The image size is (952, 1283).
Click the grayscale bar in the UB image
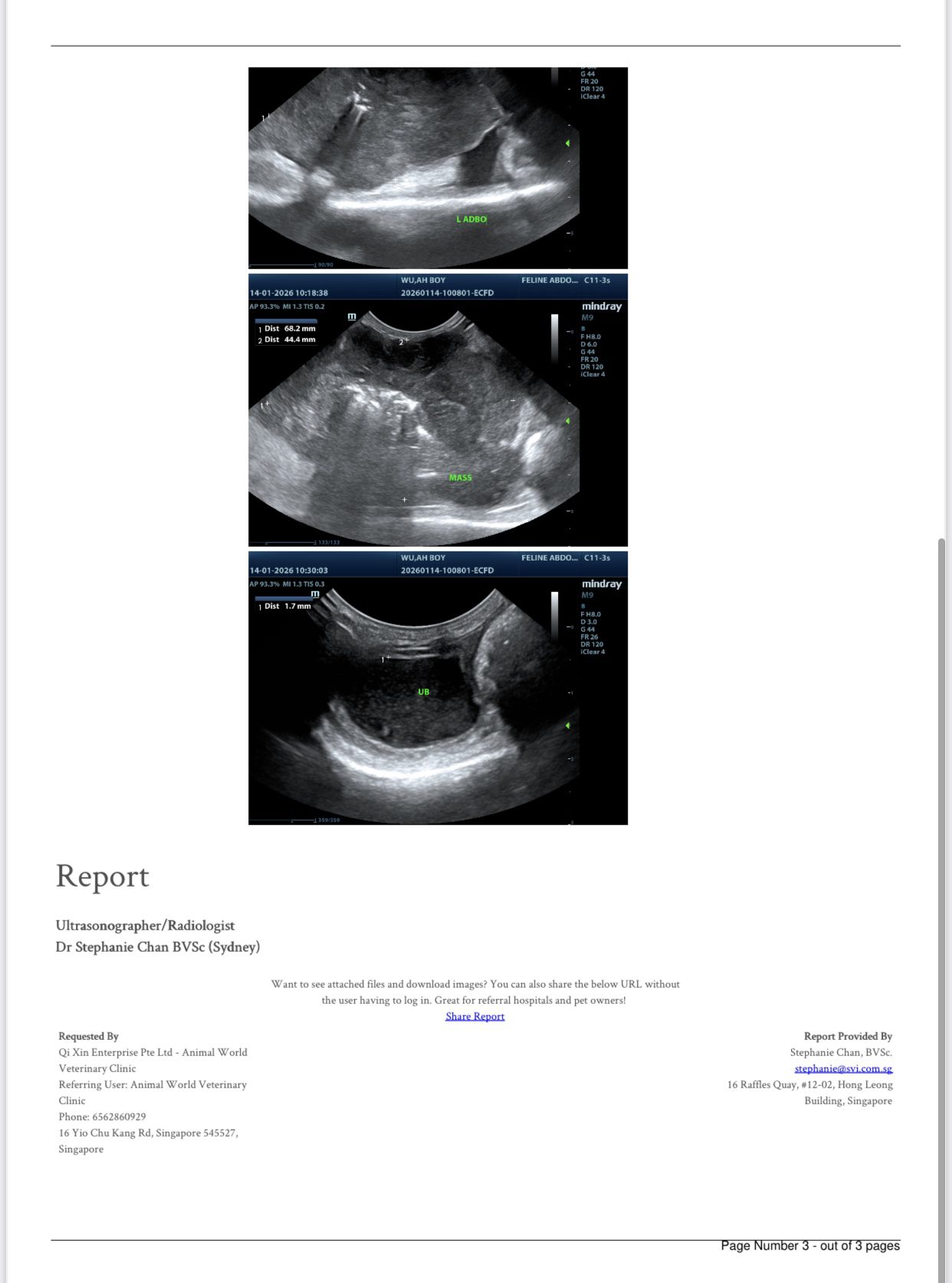[555, 615]
